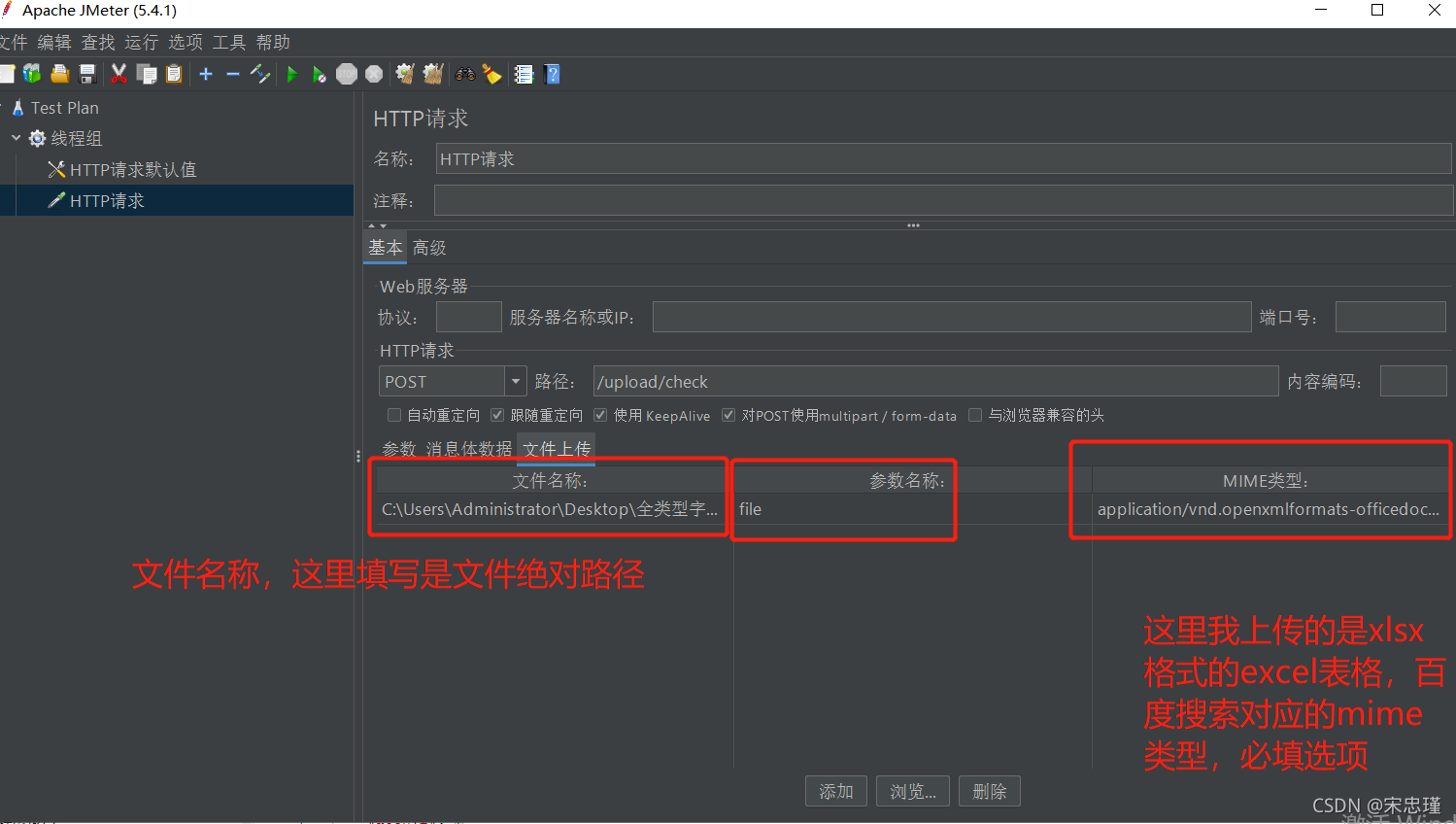1456x824 pixels.
Task: Toggle 自动重定向 checkbox
Action: click(394, 415)
